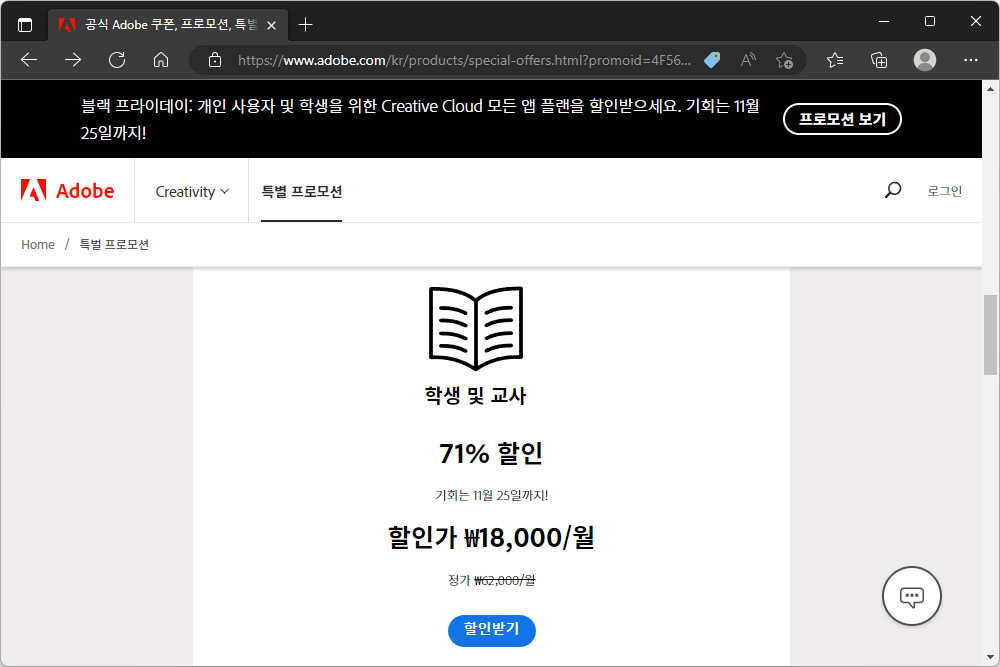
Task: Click the scrollbar up arrow
Action: pos(990,89)
